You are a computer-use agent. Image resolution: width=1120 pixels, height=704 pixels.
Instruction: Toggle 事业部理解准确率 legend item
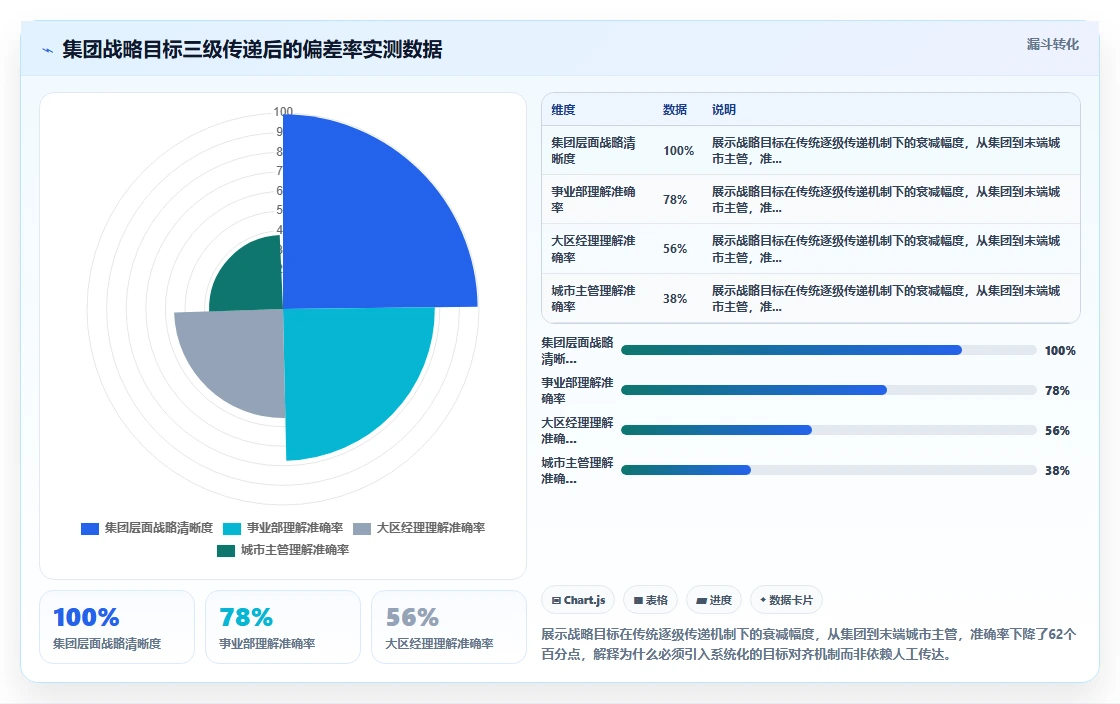click(283, 528)
